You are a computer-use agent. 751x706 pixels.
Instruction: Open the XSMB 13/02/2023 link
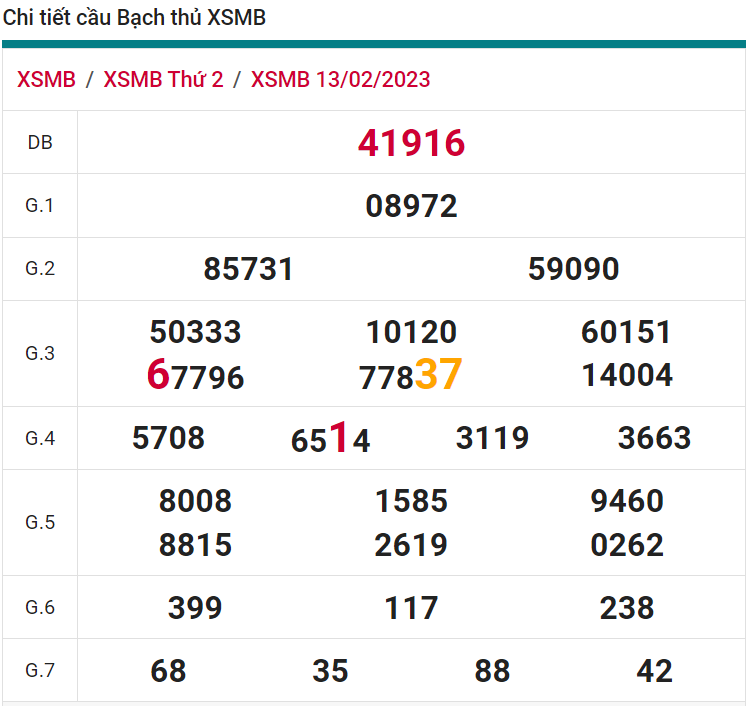coord(340,80)
